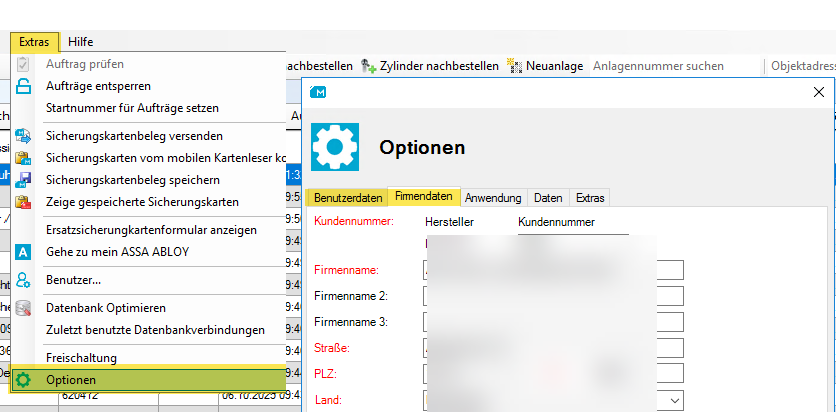Click the Sicherungskartenbeleg versenden icon
Screen dimensions: 836x412
24,136
